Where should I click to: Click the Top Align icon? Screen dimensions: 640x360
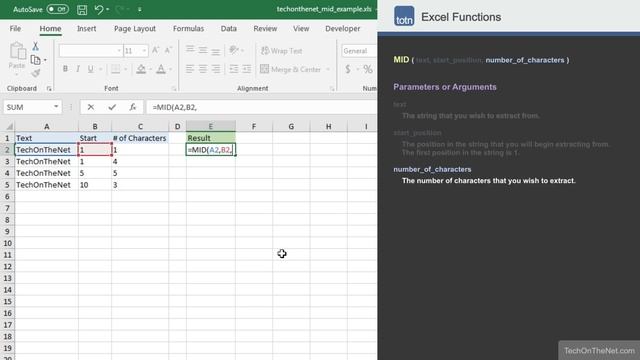pos(190,50)
